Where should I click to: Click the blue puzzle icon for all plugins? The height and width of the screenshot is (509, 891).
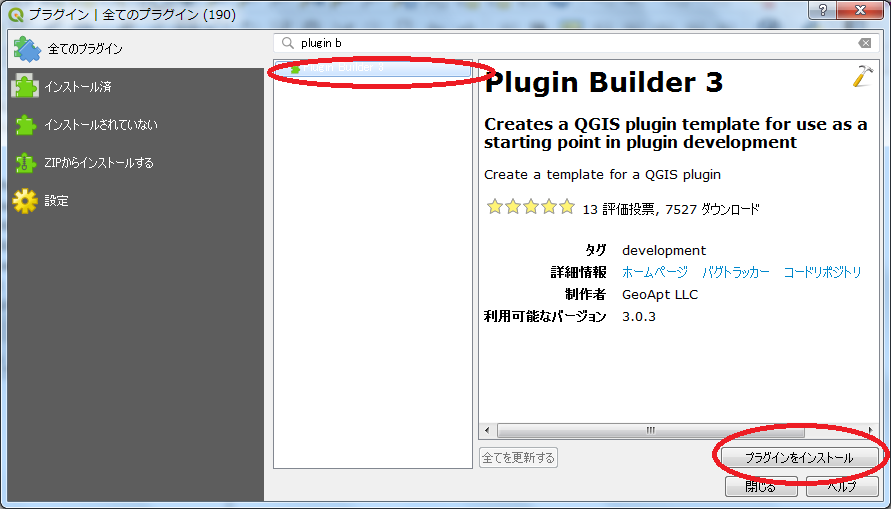pyautogui.click(x=26, y=49)
